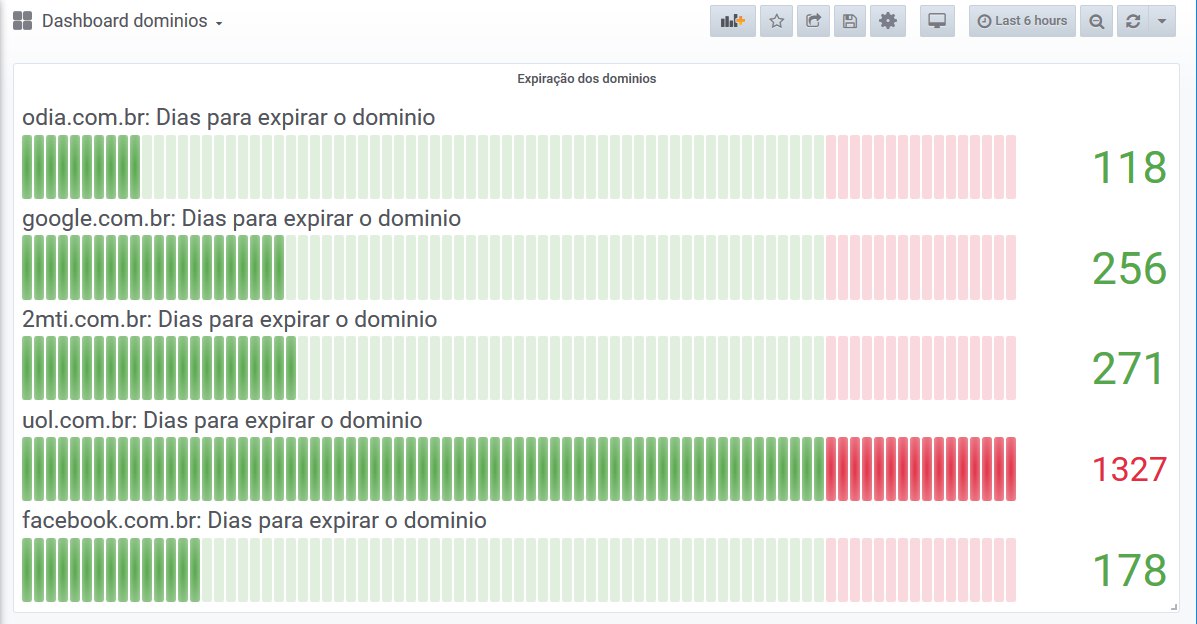Click the odia.com.br bar gauge
This screenshot has width=1197, height=624.
518,167
